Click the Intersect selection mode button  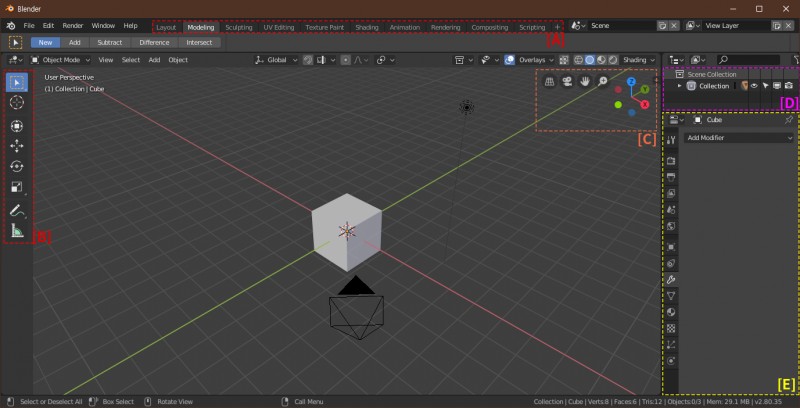tap(199, 42)
